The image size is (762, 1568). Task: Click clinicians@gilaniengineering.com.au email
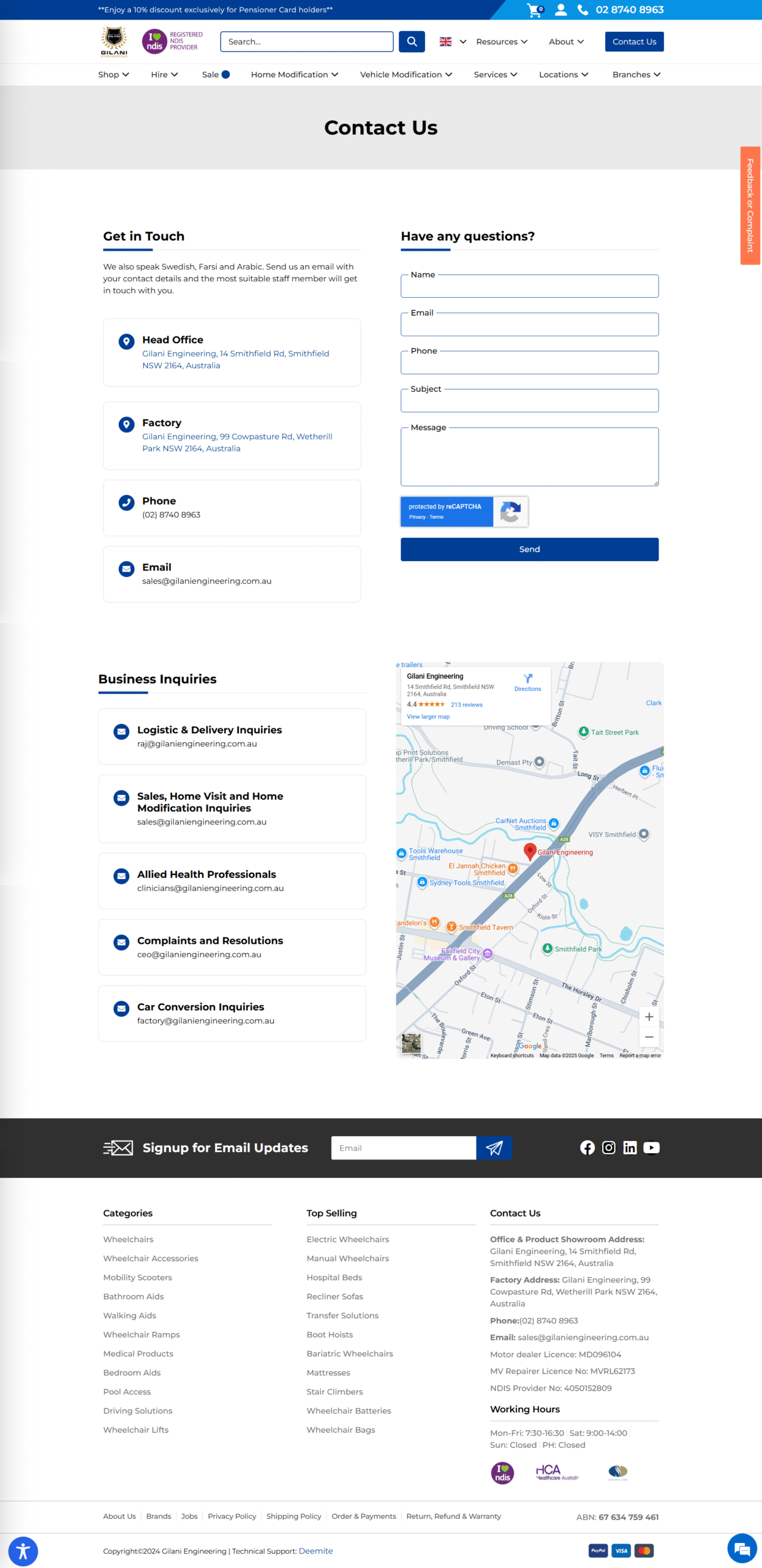coord(210,888)
